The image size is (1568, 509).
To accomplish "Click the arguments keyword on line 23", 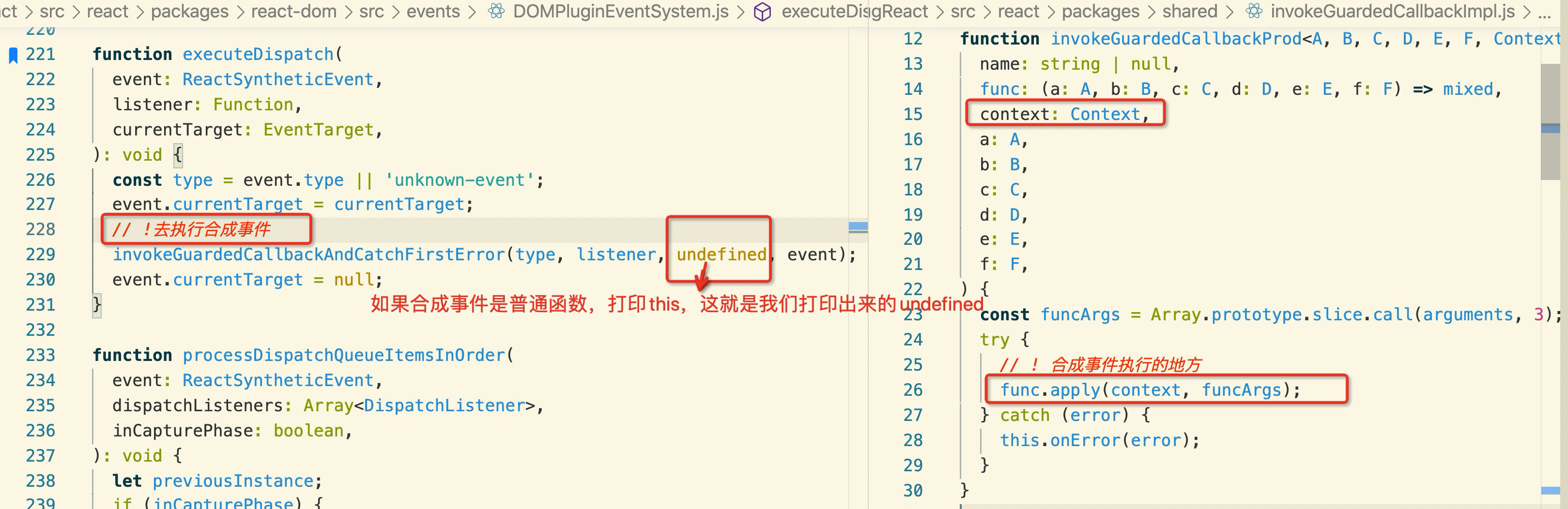I will (x=1468, y=315).
